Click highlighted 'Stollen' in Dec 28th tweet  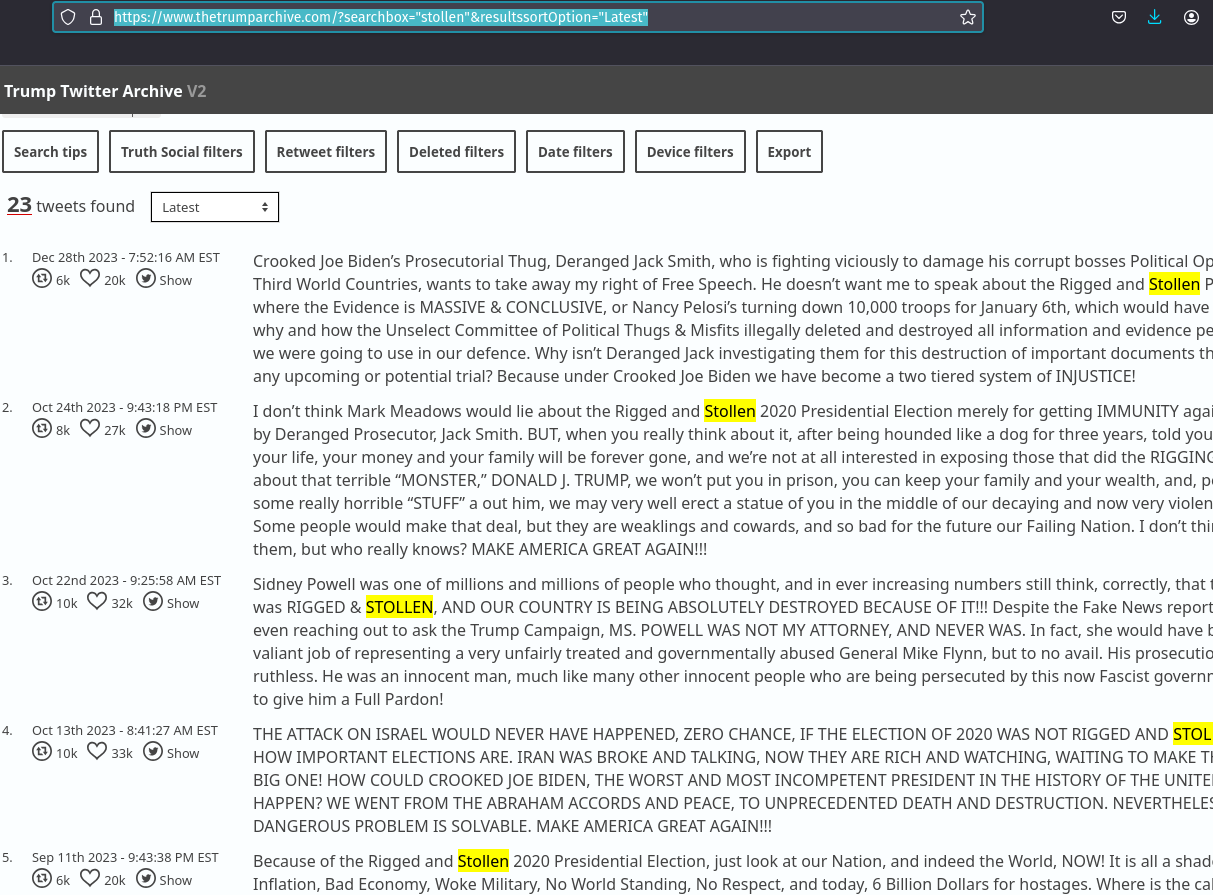coord(1174,284)
